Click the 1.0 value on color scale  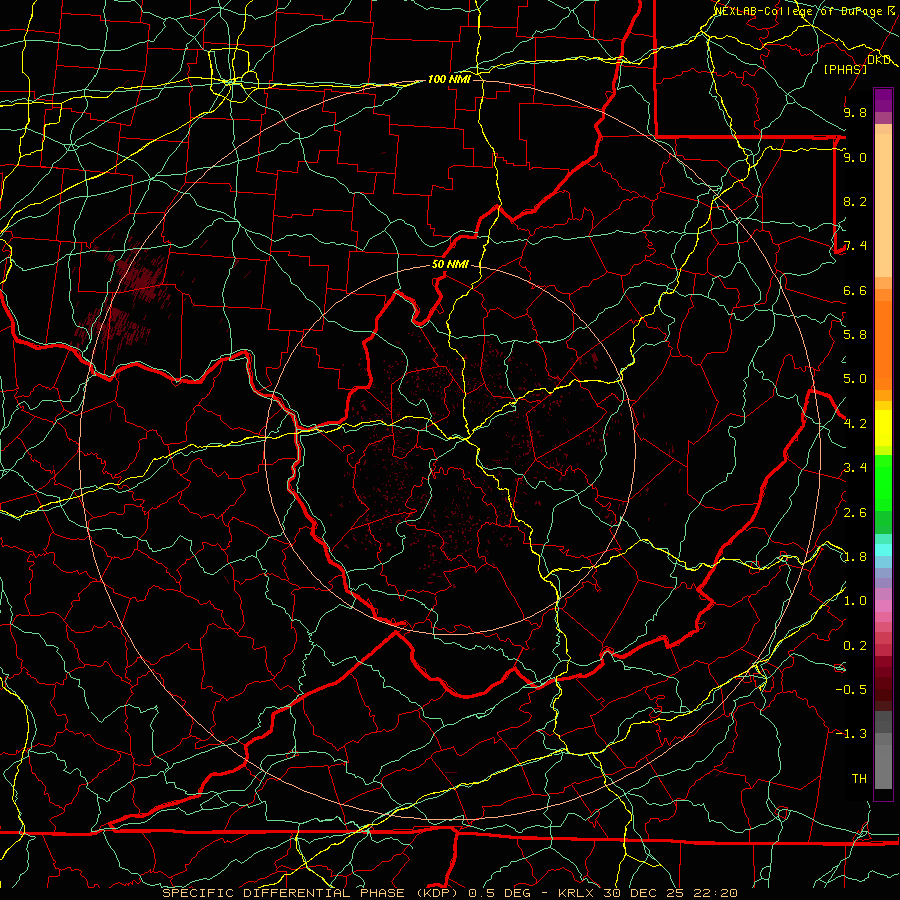click(855, 601)
